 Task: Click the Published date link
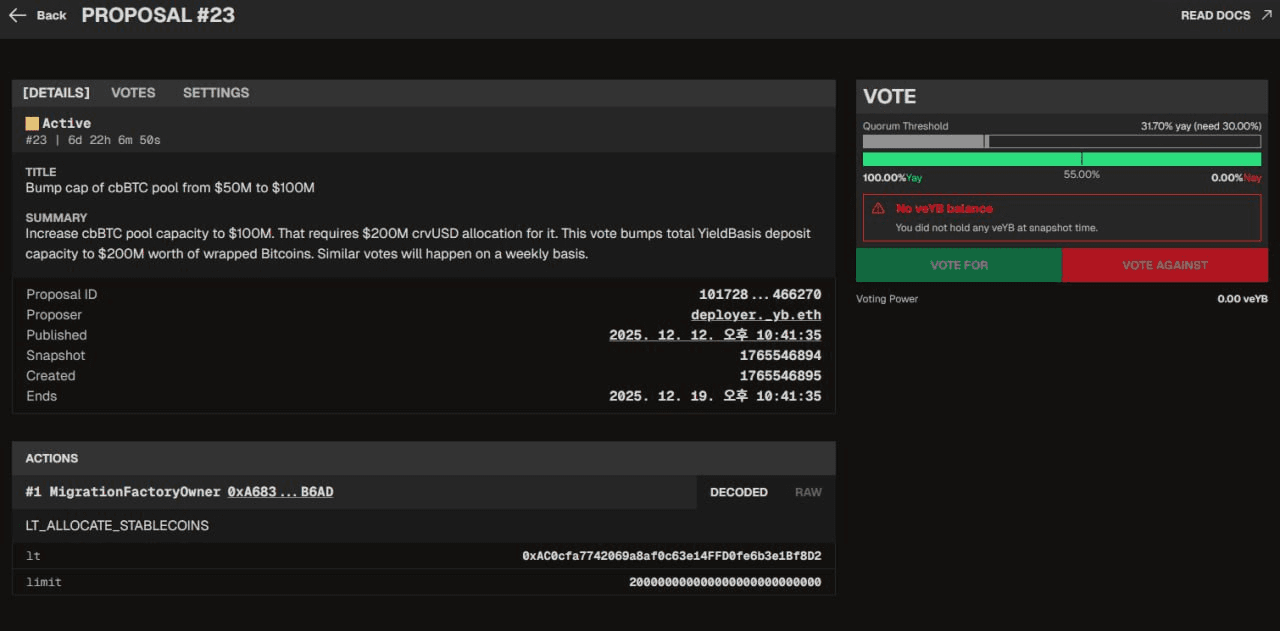[x=716, y=334]
